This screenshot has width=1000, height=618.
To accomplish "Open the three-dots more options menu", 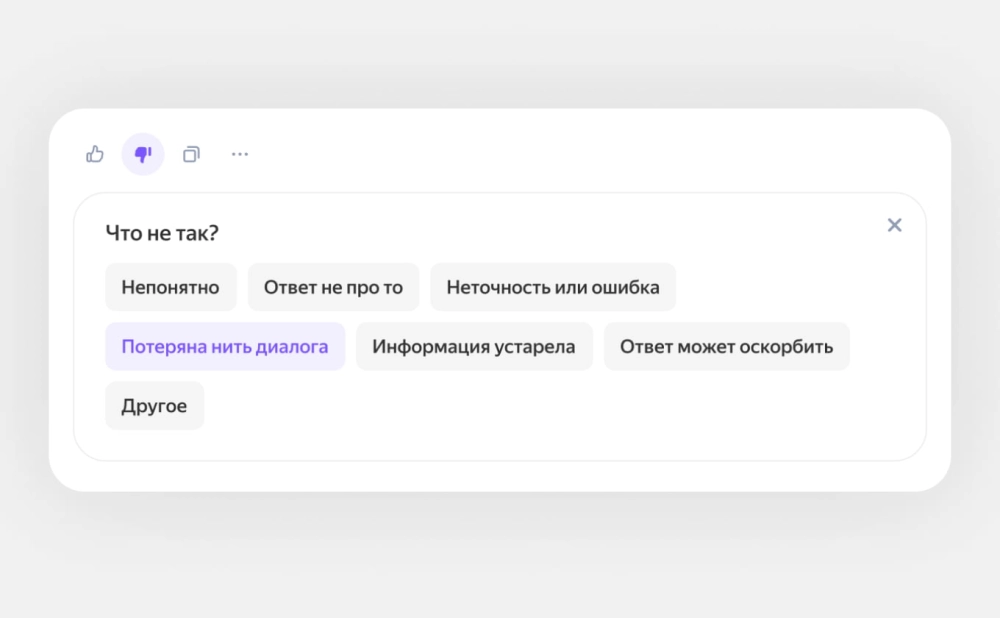I will tap(240, 154).
